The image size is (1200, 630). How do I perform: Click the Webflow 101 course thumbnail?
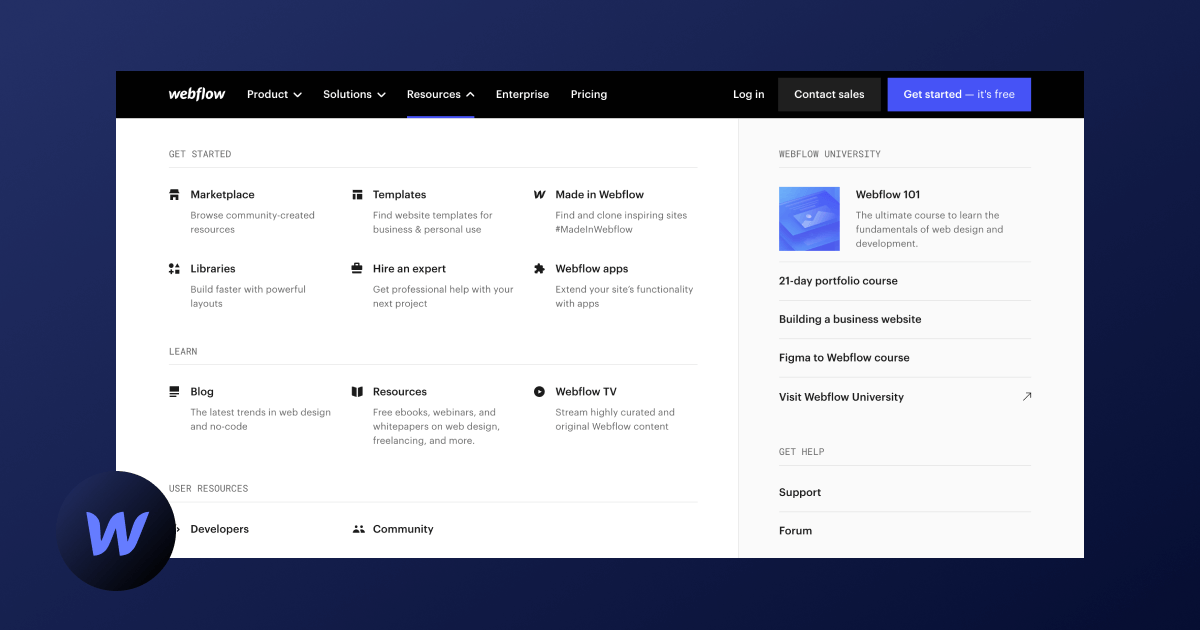click(809, 218)
